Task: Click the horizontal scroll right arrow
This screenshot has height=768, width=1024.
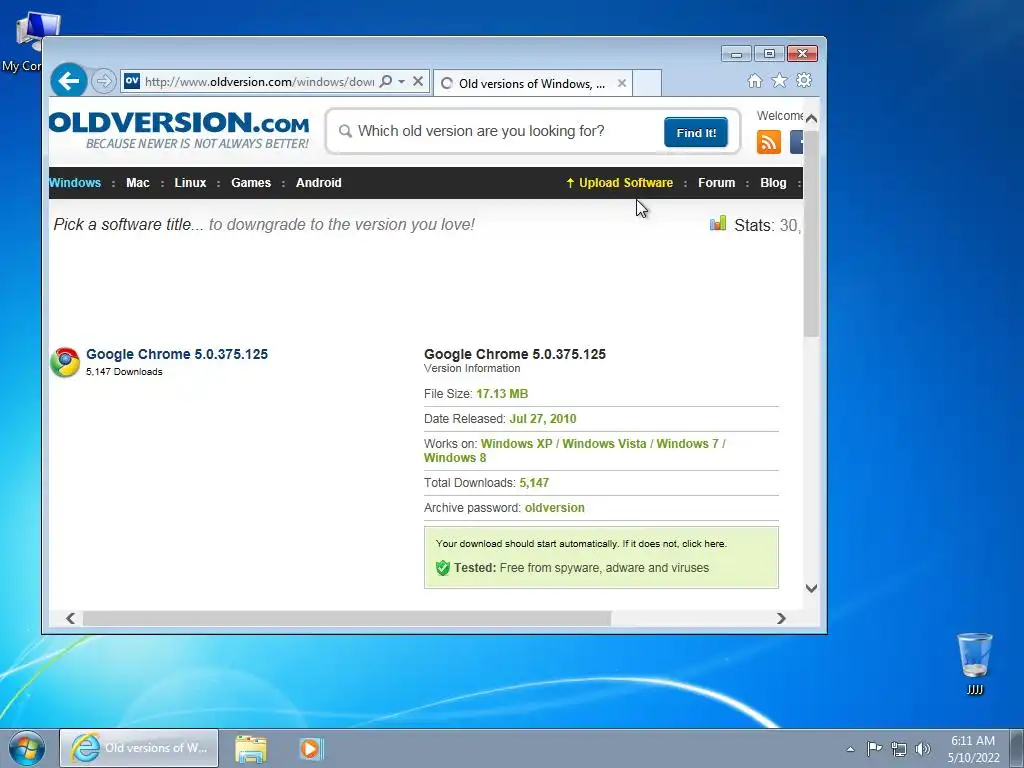Action: pyautogui.click(x=781, y=618)
